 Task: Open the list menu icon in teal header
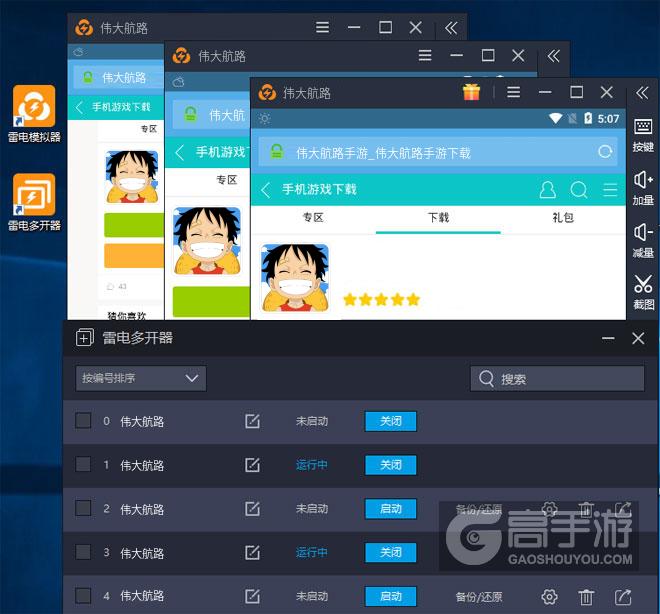pos(610,190)
